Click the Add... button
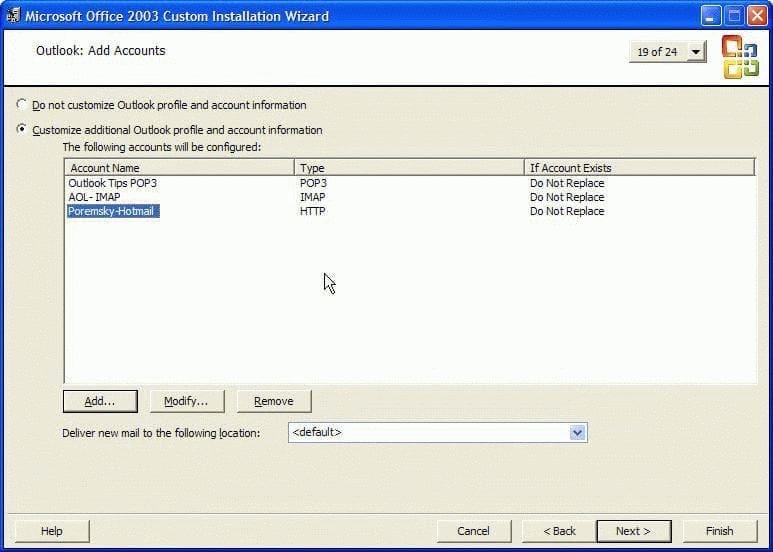The image size is (773, 552). (100, 401)
